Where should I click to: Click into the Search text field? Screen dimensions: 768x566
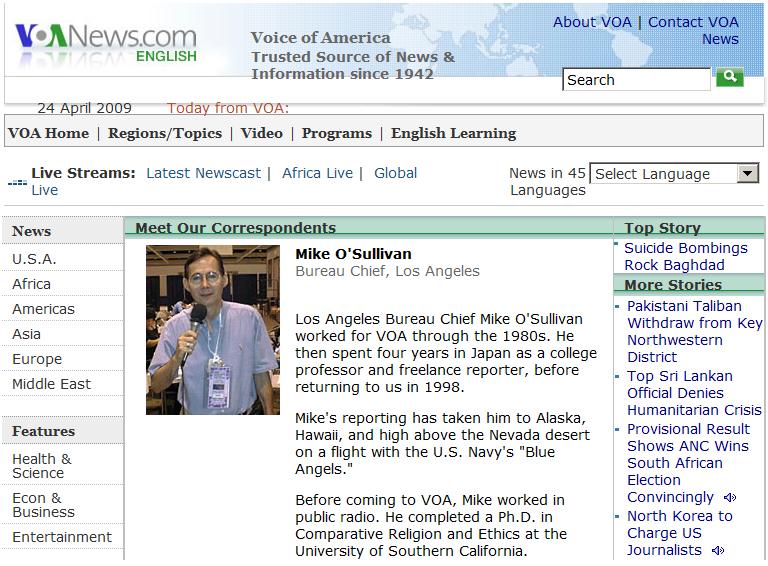[x=636, y=80]
